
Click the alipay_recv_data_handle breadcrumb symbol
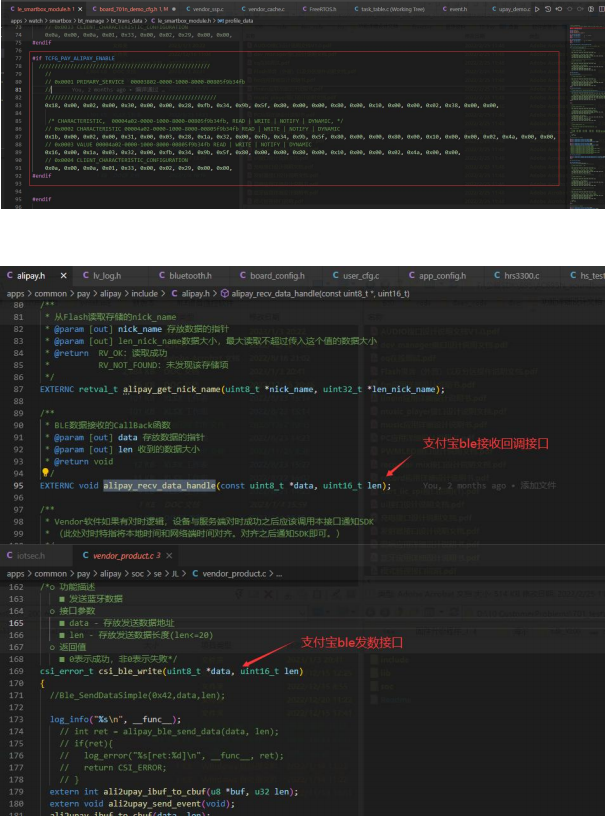(x=320, y=294)
